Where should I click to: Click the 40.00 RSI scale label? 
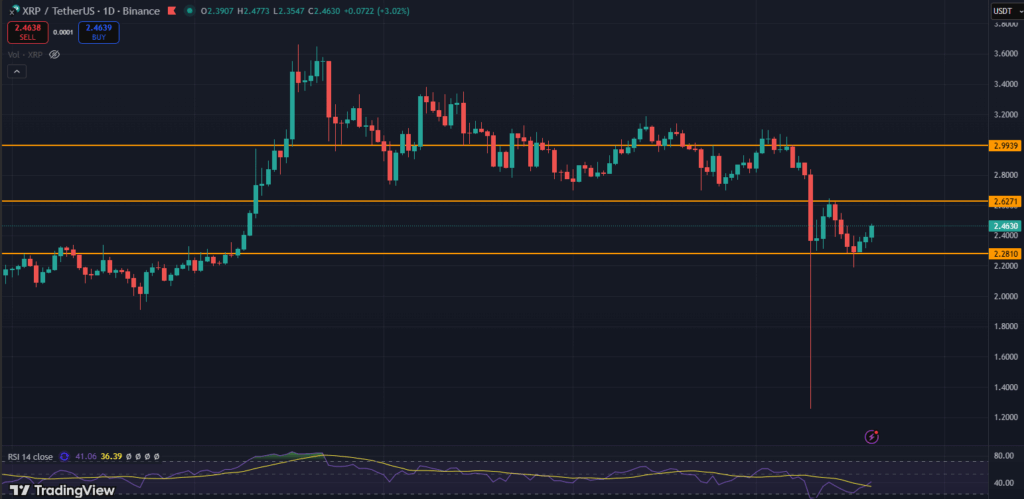(x=1006, y=483)
